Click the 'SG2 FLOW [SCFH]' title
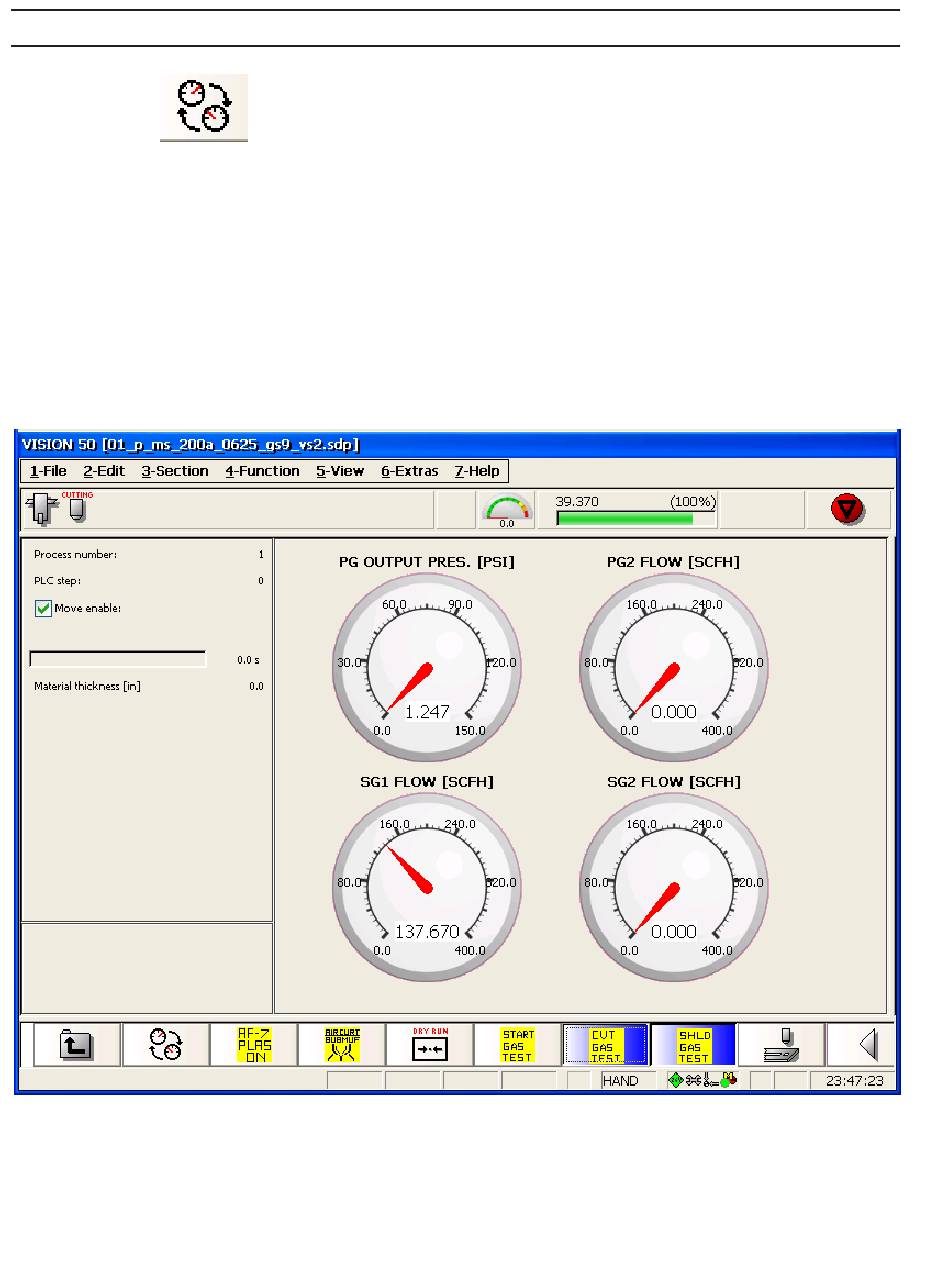Viewport: 950px width, 1267px height. [x=674, y=781]
